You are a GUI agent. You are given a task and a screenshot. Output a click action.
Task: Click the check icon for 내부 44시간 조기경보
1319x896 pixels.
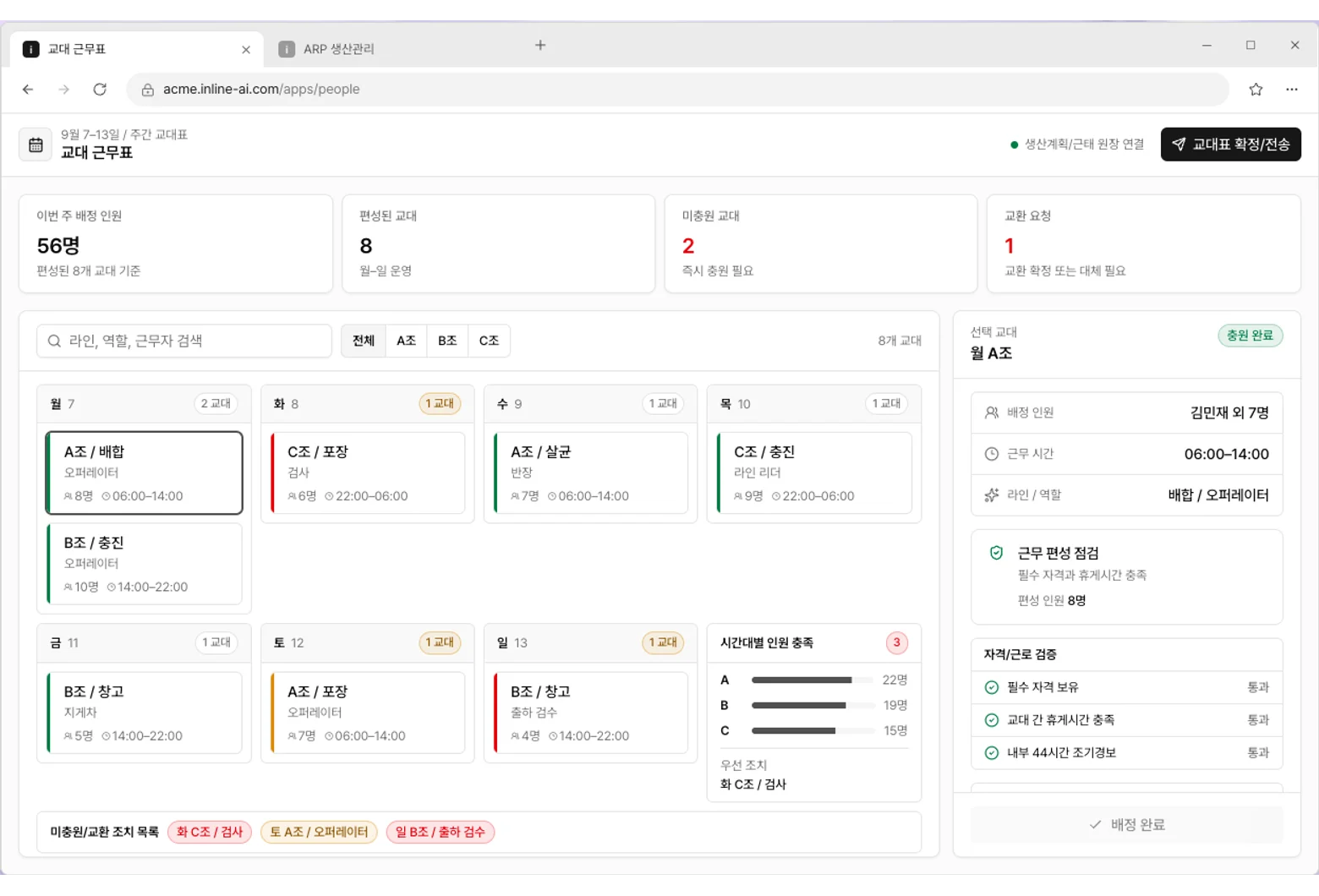(x=992, y=753)
